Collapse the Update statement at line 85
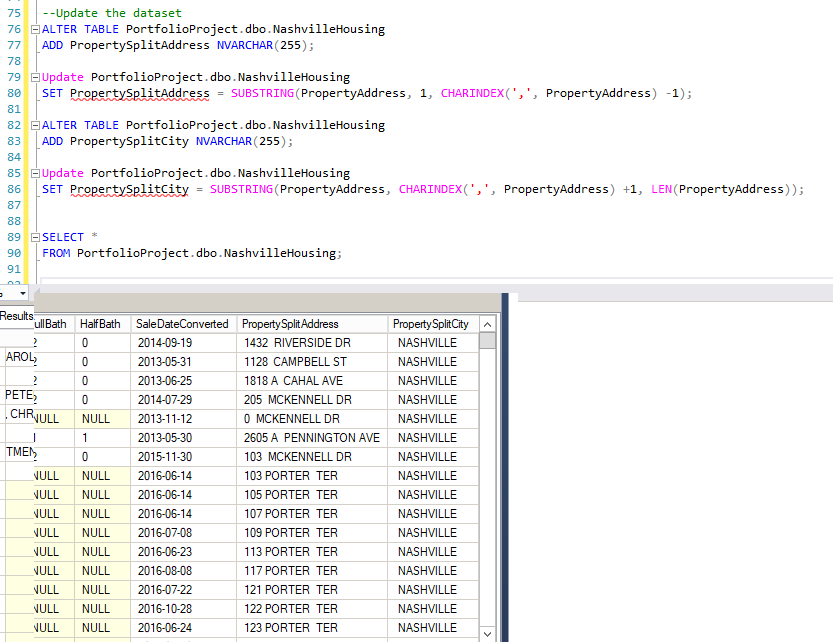Screen dimensions: 833x642 36,174
